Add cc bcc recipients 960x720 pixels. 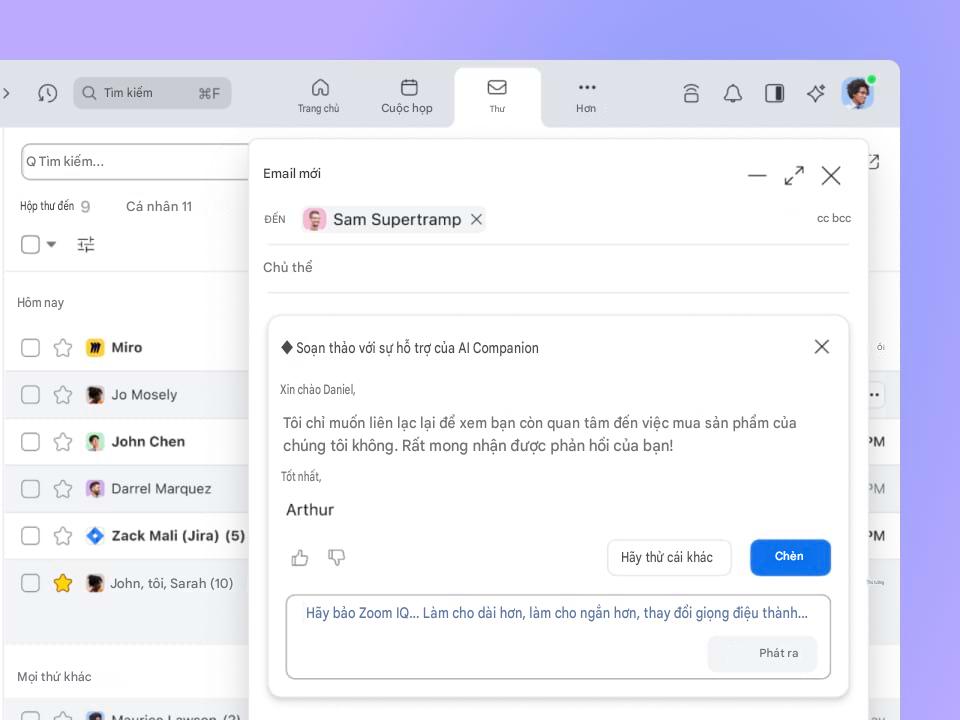click(834, 219)
